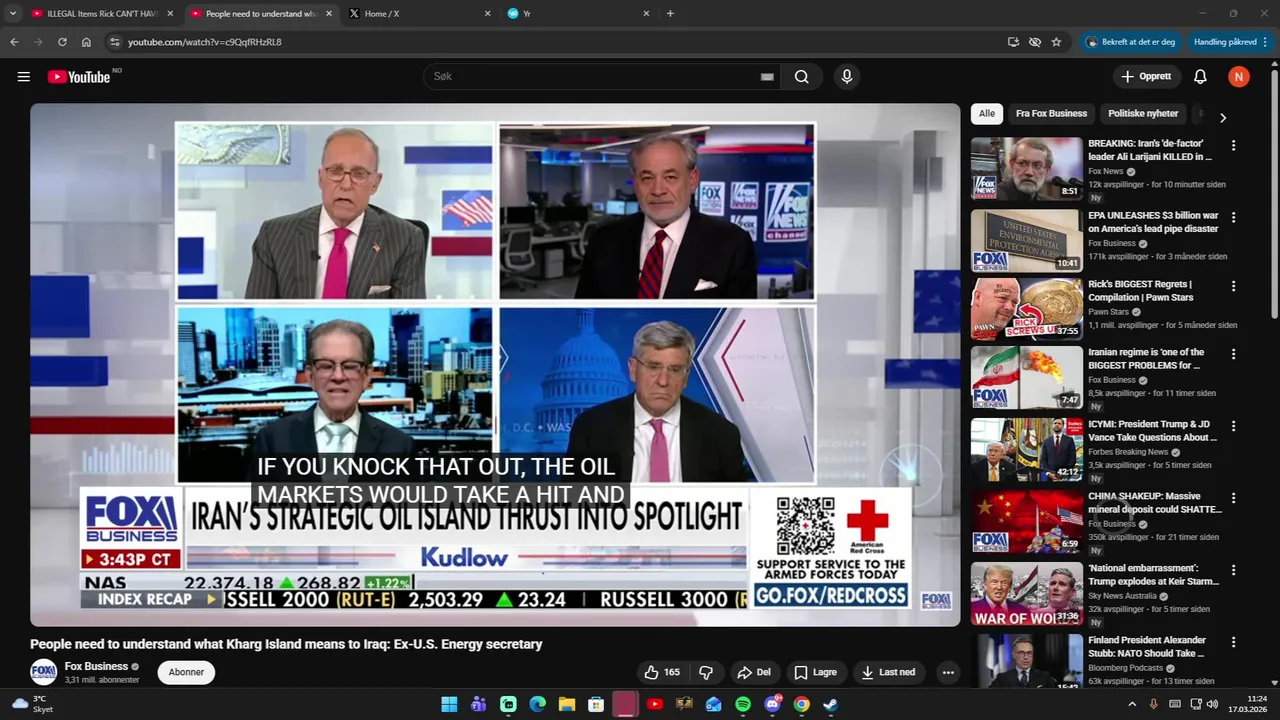Open a new browser tab
This screenshot has width=1280, height=720.
click(670, 13)
